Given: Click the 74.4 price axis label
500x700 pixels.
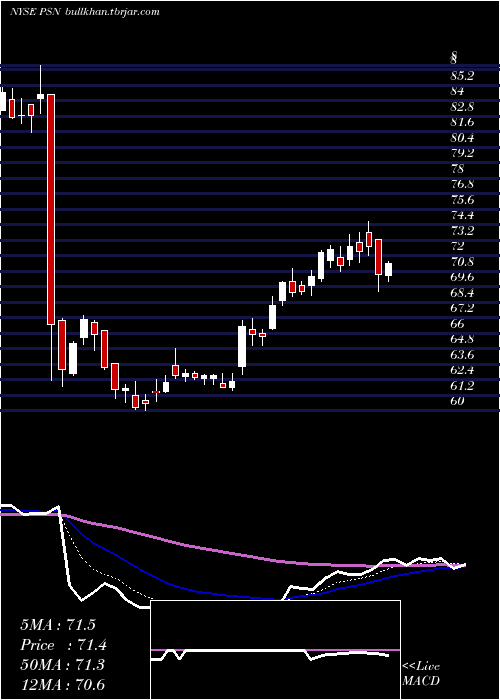Looking at the screenshot, I should 462,216.
